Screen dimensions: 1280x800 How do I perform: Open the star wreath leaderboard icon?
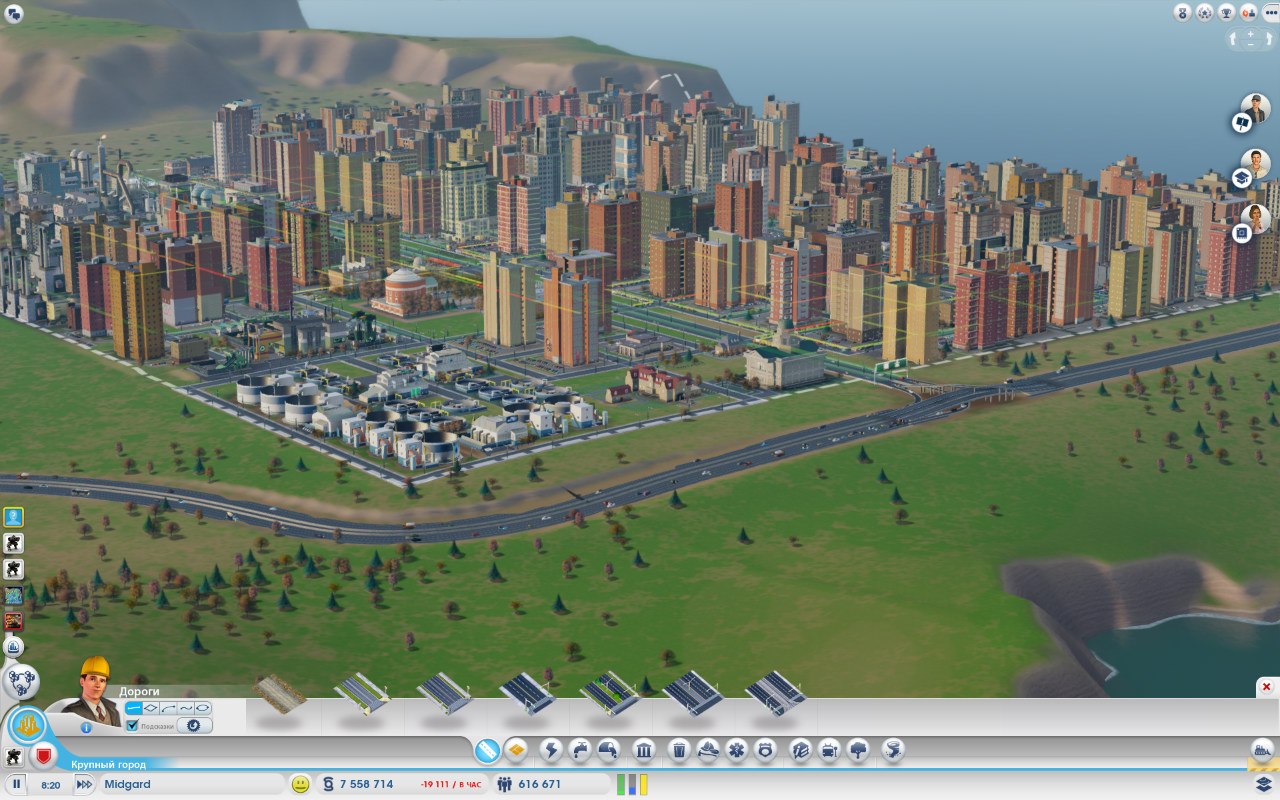pos(1205,13)
